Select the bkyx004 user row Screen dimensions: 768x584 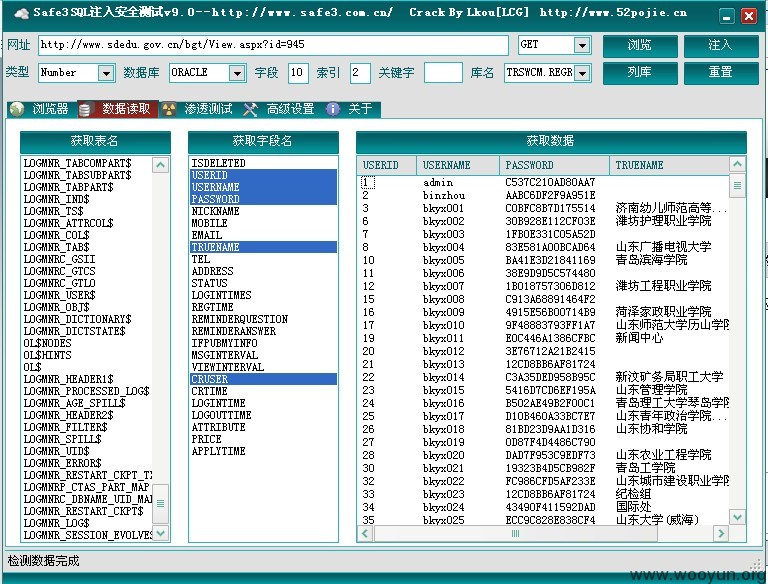click(x=543, y=247)
